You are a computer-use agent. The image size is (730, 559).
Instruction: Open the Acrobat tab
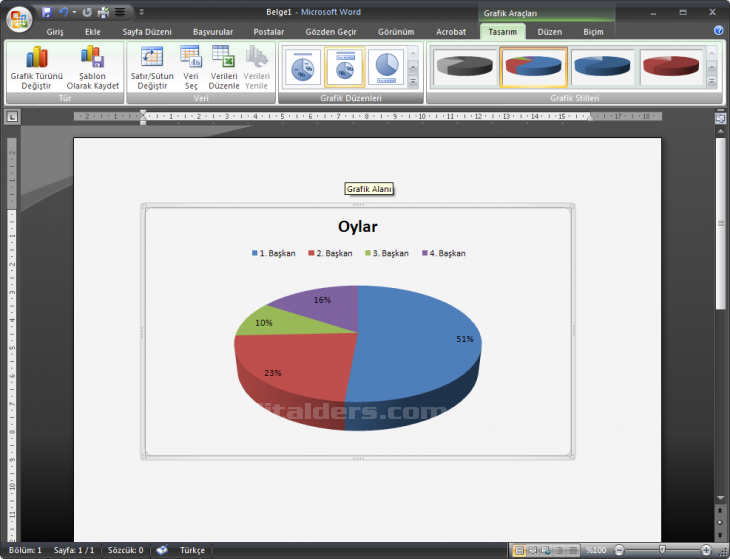pos(451,32)
